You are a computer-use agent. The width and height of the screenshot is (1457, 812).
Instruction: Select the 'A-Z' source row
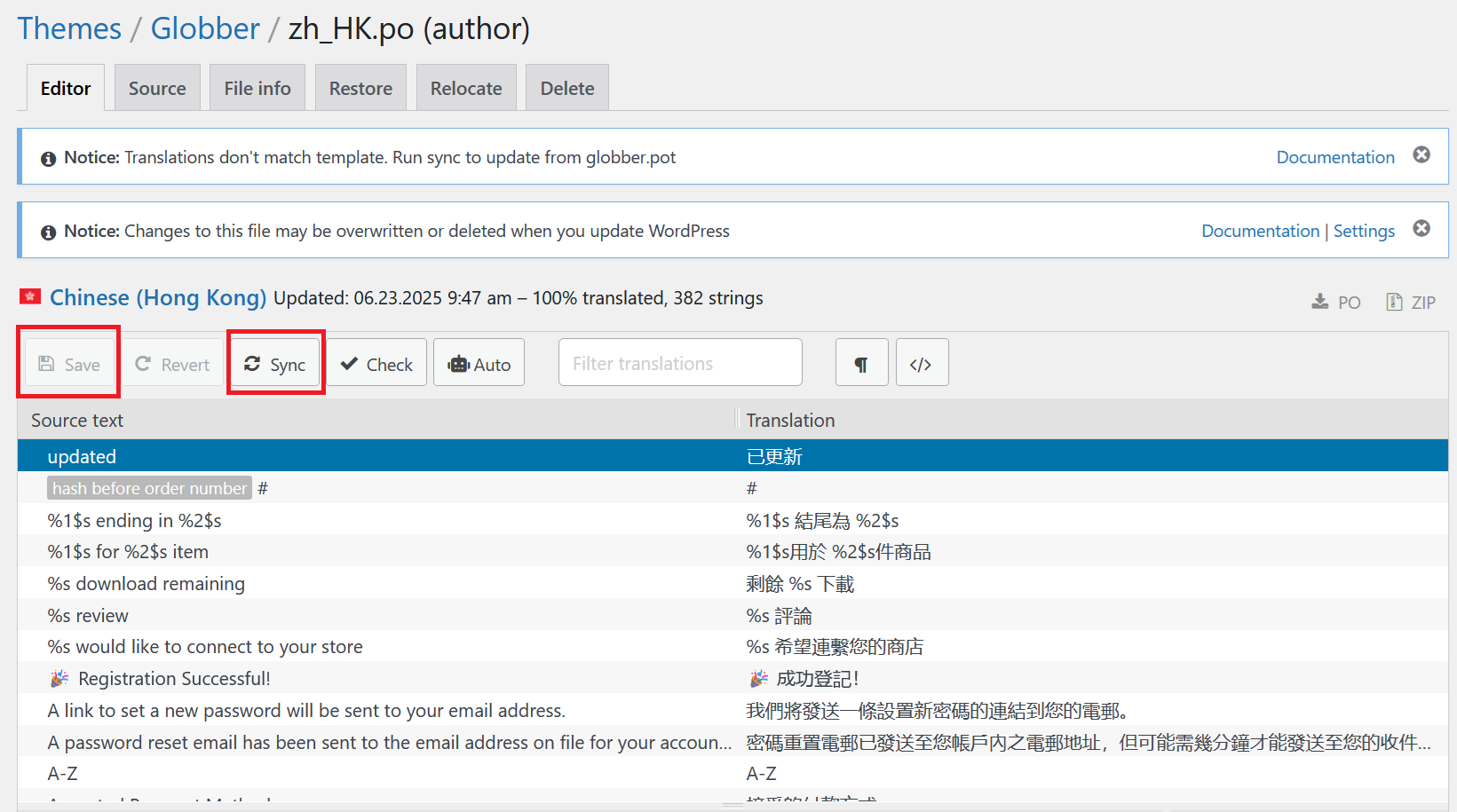[x=732, y=773]
